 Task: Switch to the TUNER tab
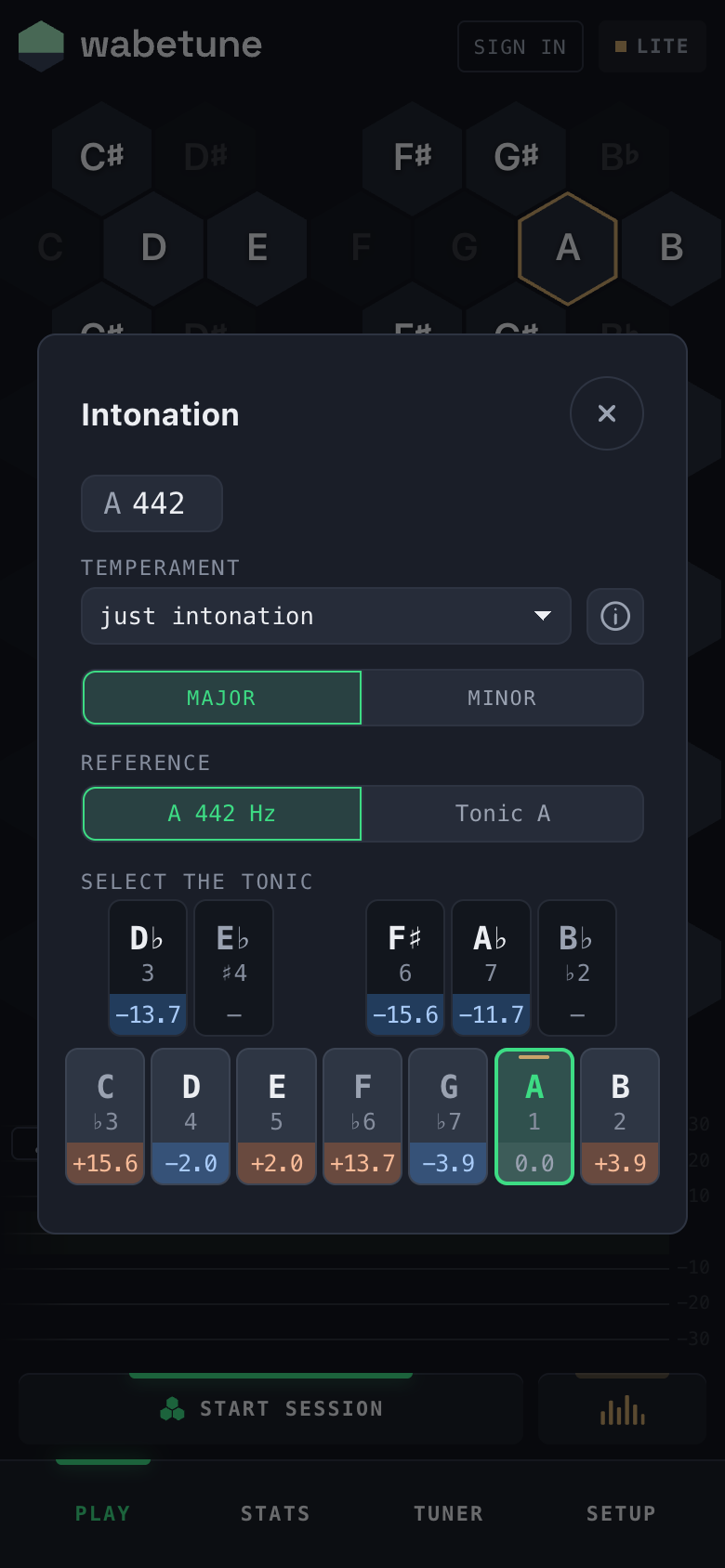[448, 1513]
